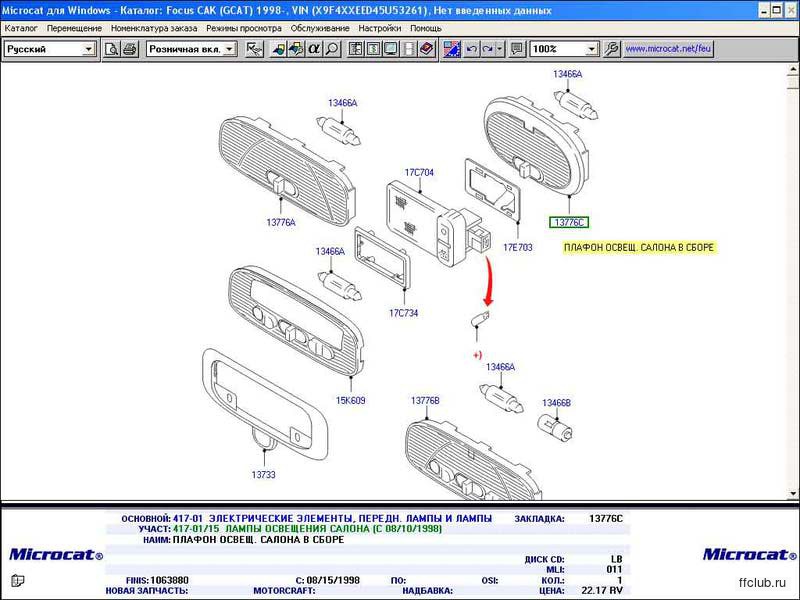Click the split-pane index view icon

356,49
